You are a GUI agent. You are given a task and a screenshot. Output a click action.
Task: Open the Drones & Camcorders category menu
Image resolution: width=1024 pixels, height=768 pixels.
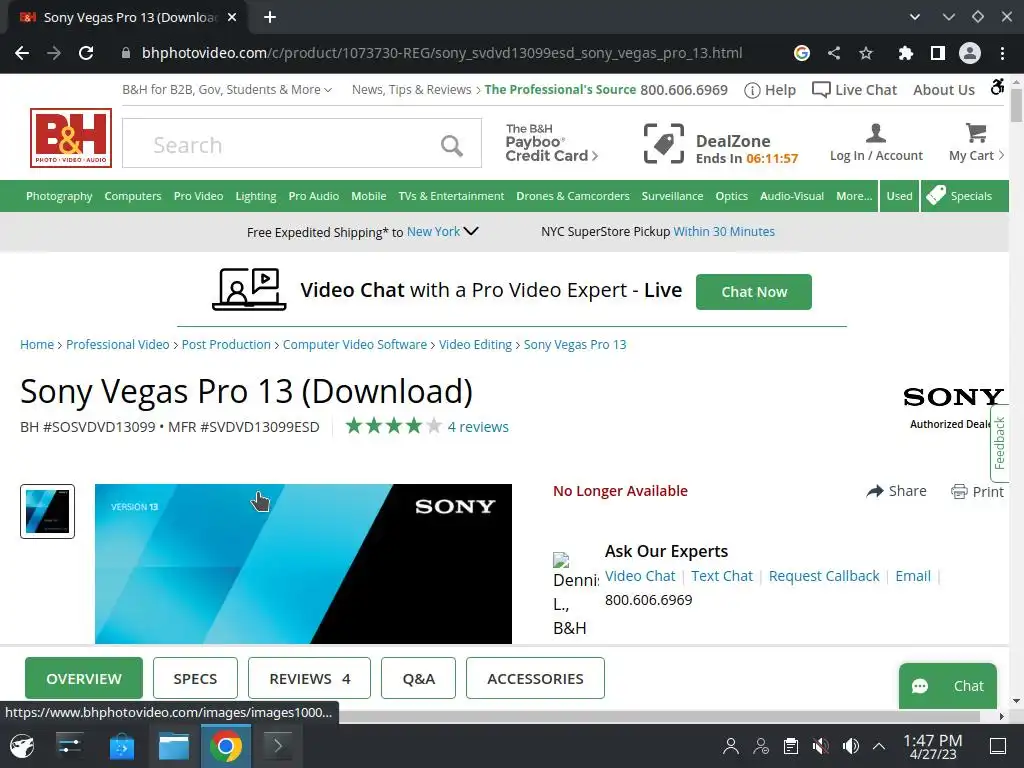click(x=573, y=196)
